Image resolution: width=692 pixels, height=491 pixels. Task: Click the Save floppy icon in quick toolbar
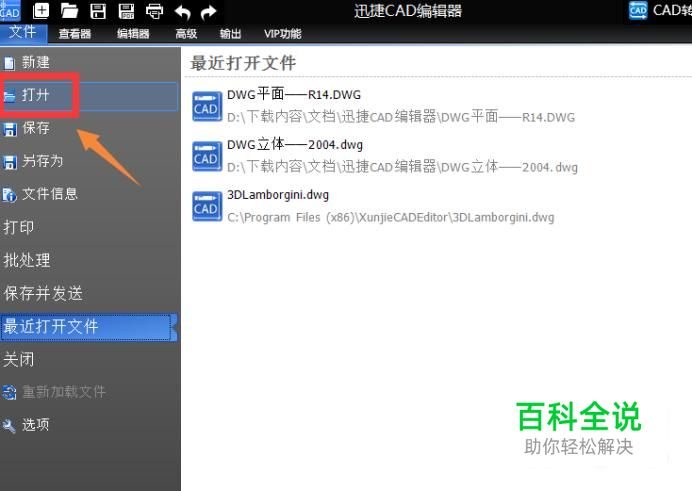point(98,11)
